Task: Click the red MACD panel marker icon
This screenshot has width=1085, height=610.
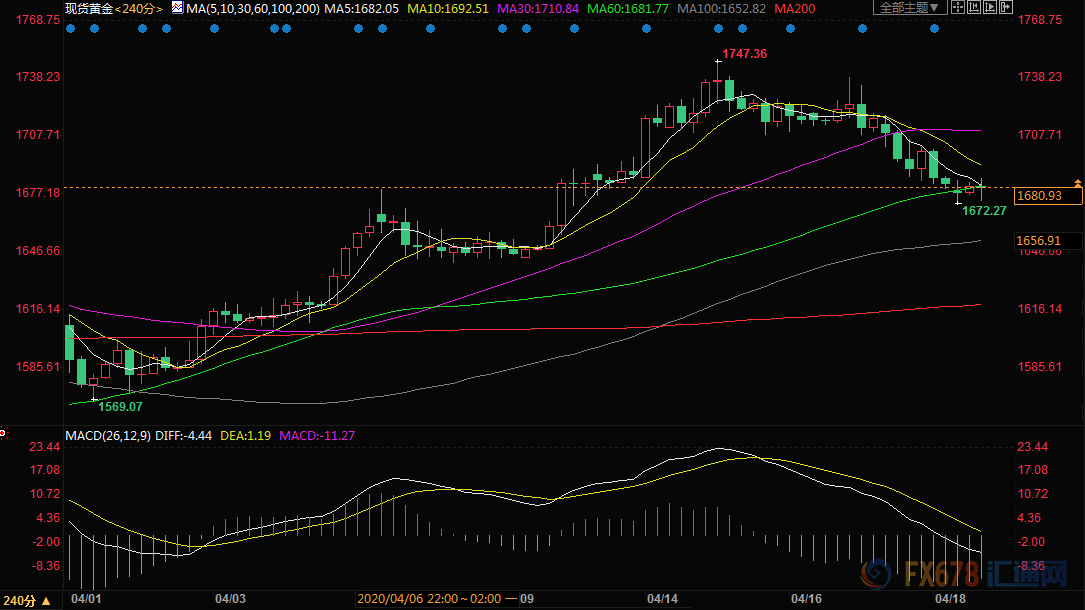Action: [4, 434]
